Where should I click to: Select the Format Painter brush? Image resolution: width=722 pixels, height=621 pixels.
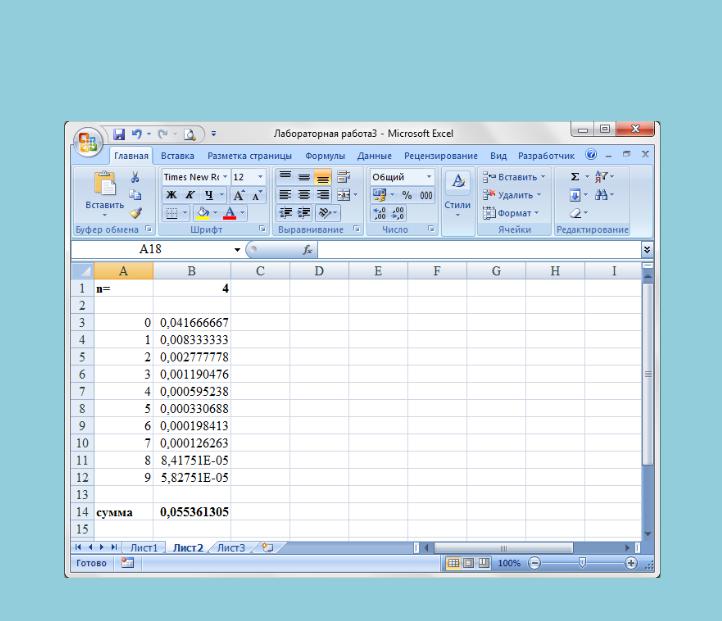tap(135, 213)
